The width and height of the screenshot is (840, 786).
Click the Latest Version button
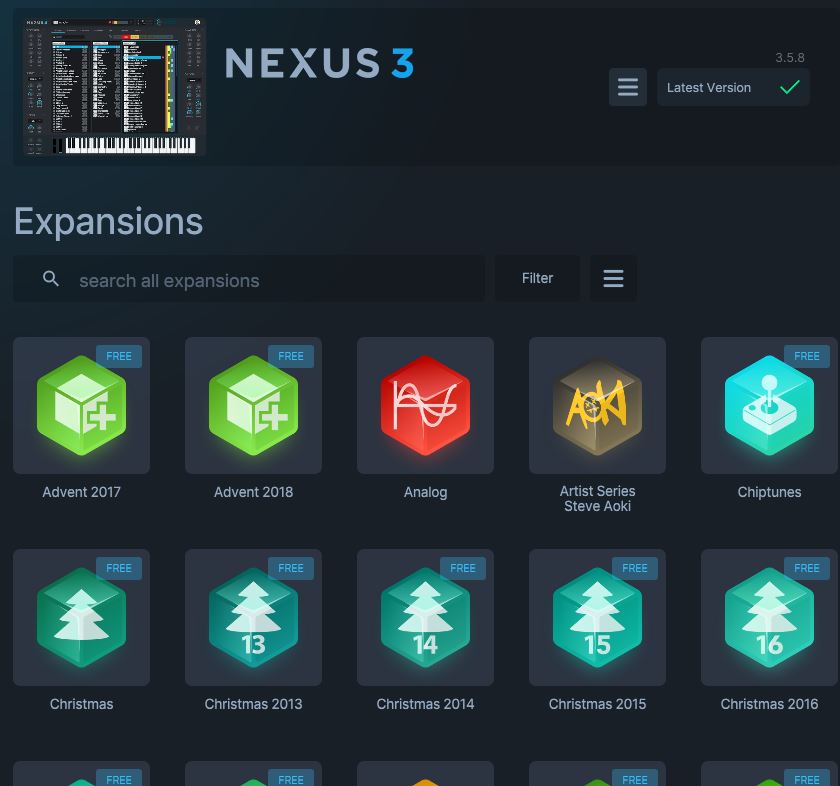[x=733, y=87]
